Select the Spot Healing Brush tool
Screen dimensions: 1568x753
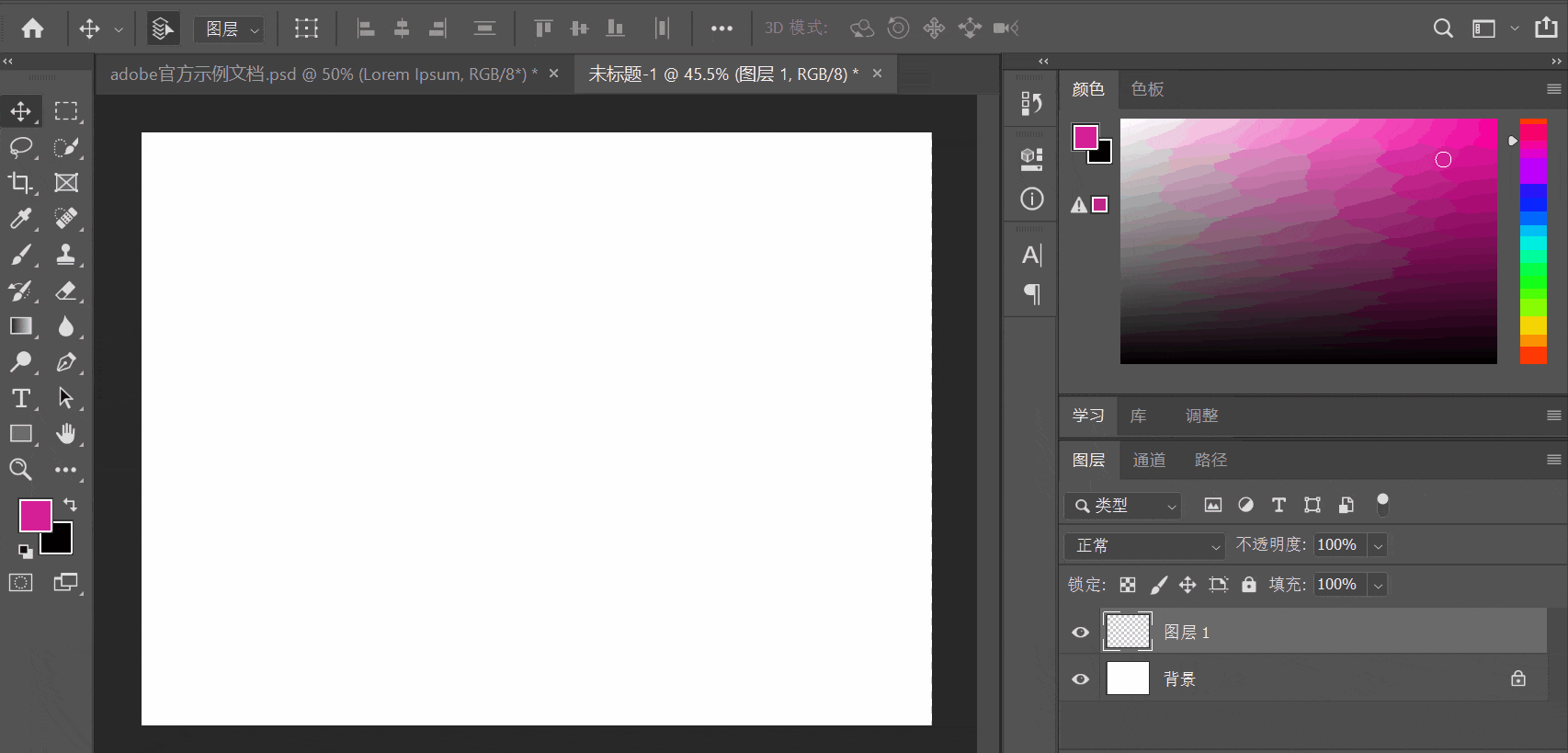pos(66,219)
